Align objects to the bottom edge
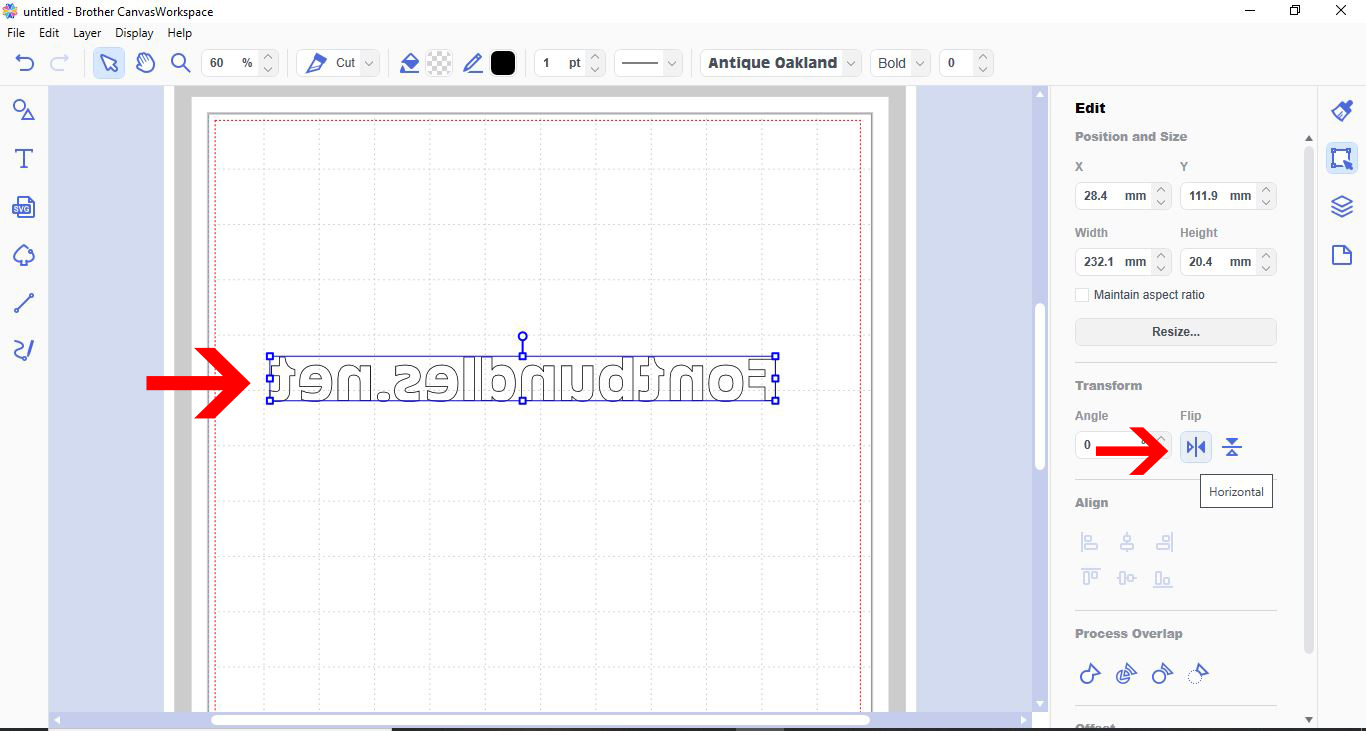The image size is (1366, 731). coord(1163,578)
